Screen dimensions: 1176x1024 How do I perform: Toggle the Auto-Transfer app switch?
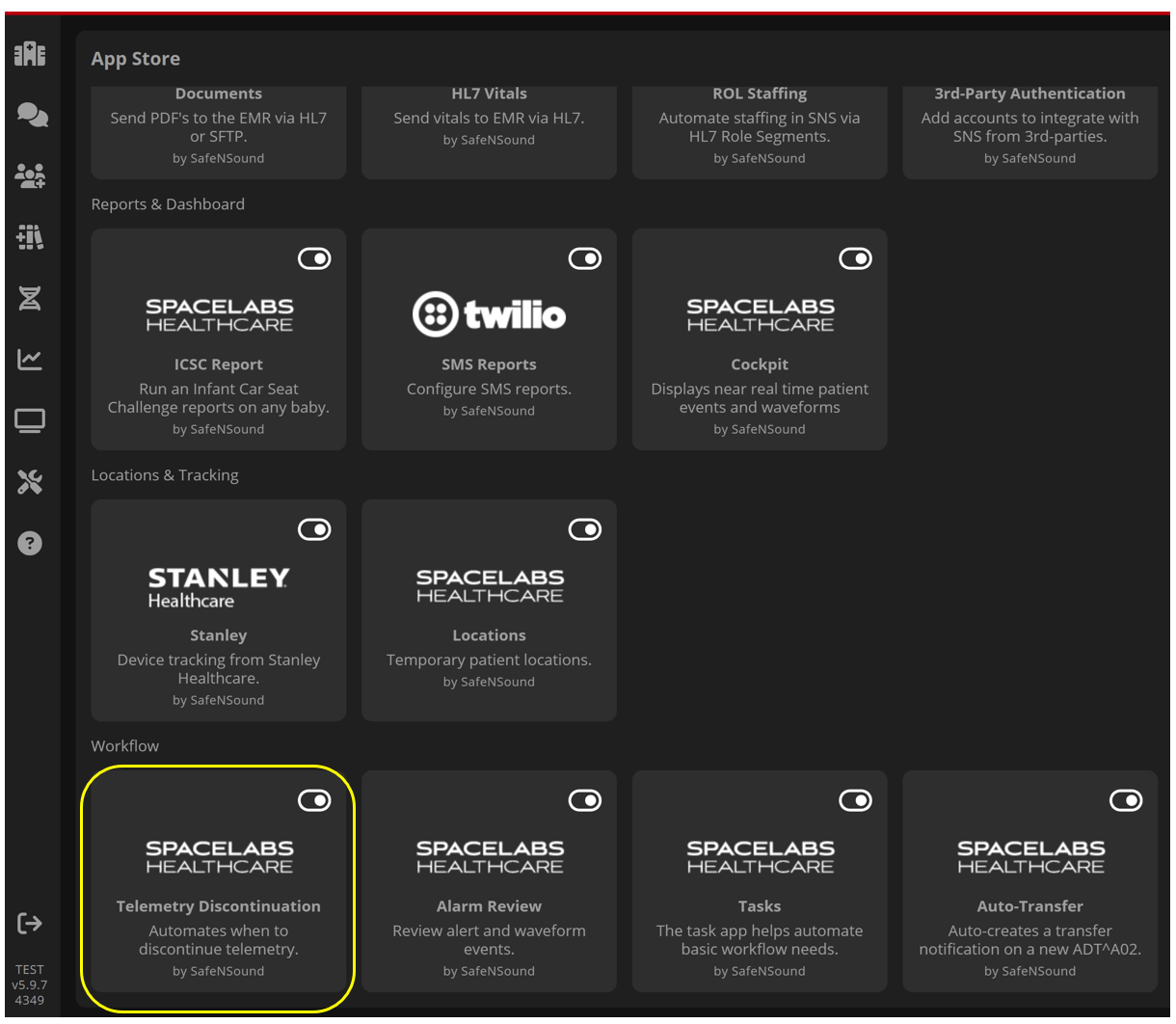pyautogui.click(x=1126, y=800)
